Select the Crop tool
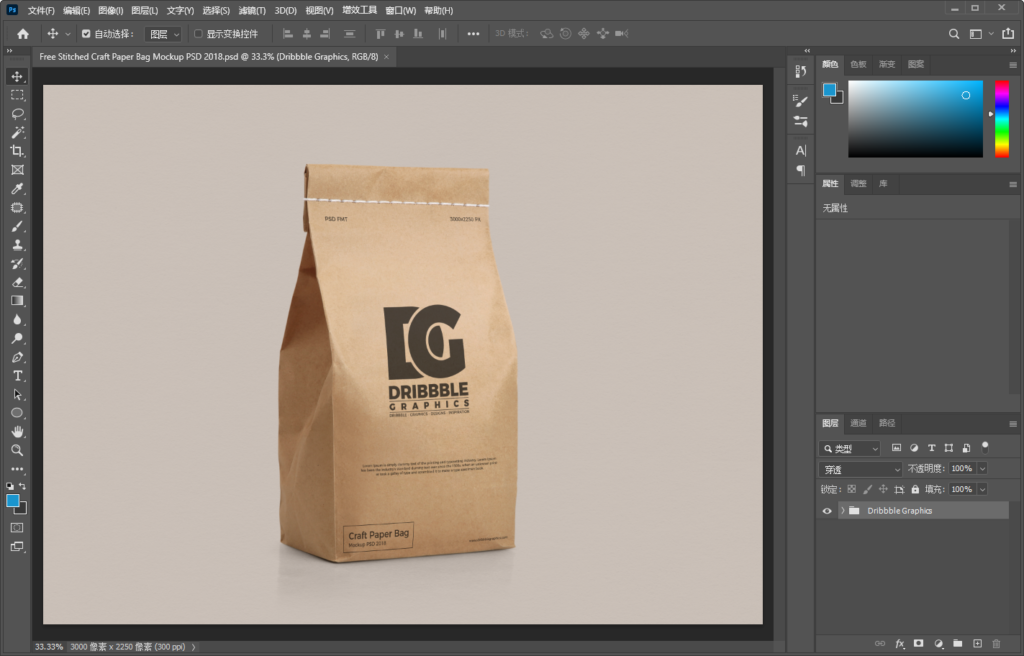 [x=17, y=151]
